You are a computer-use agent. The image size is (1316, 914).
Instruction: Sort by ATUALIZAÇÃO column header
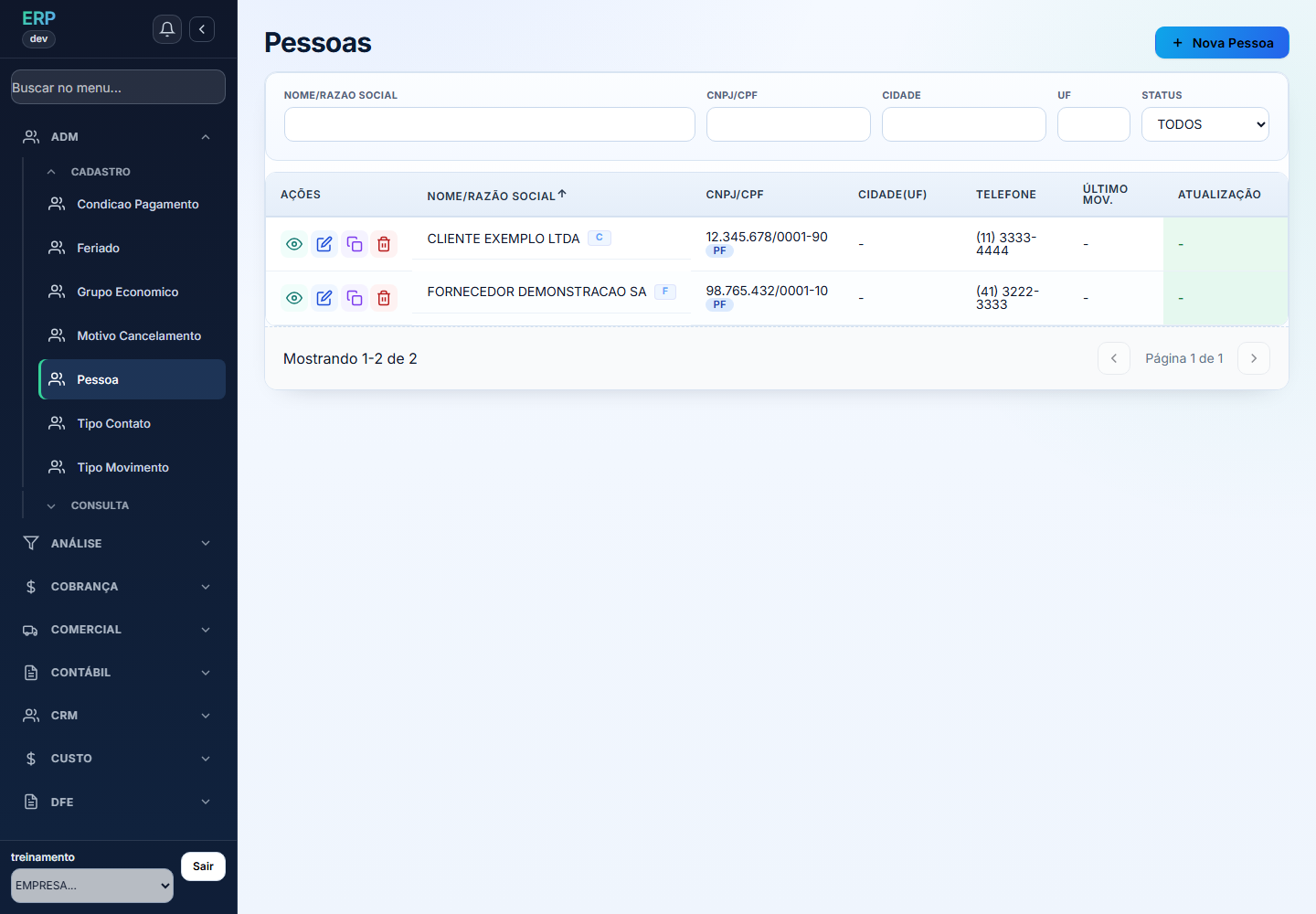coord(1219,195)
